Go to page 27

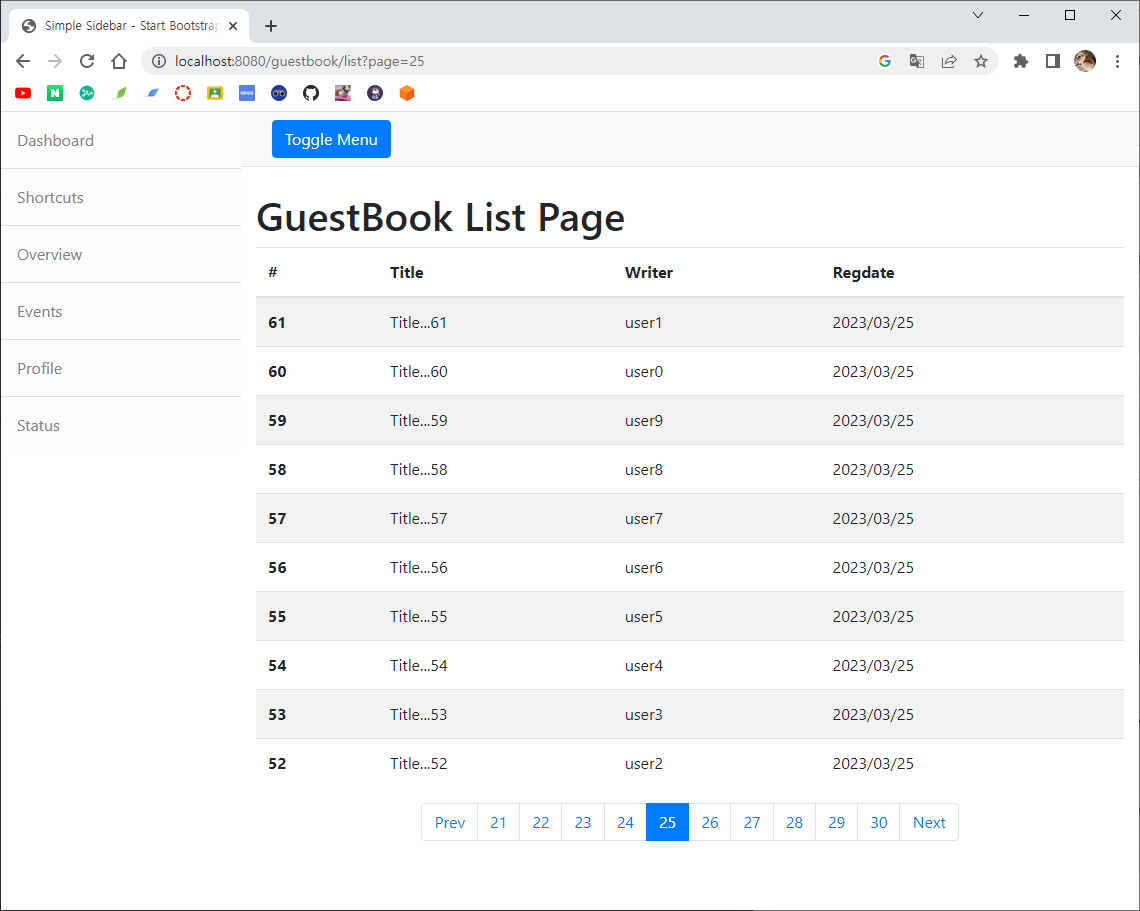752,822
